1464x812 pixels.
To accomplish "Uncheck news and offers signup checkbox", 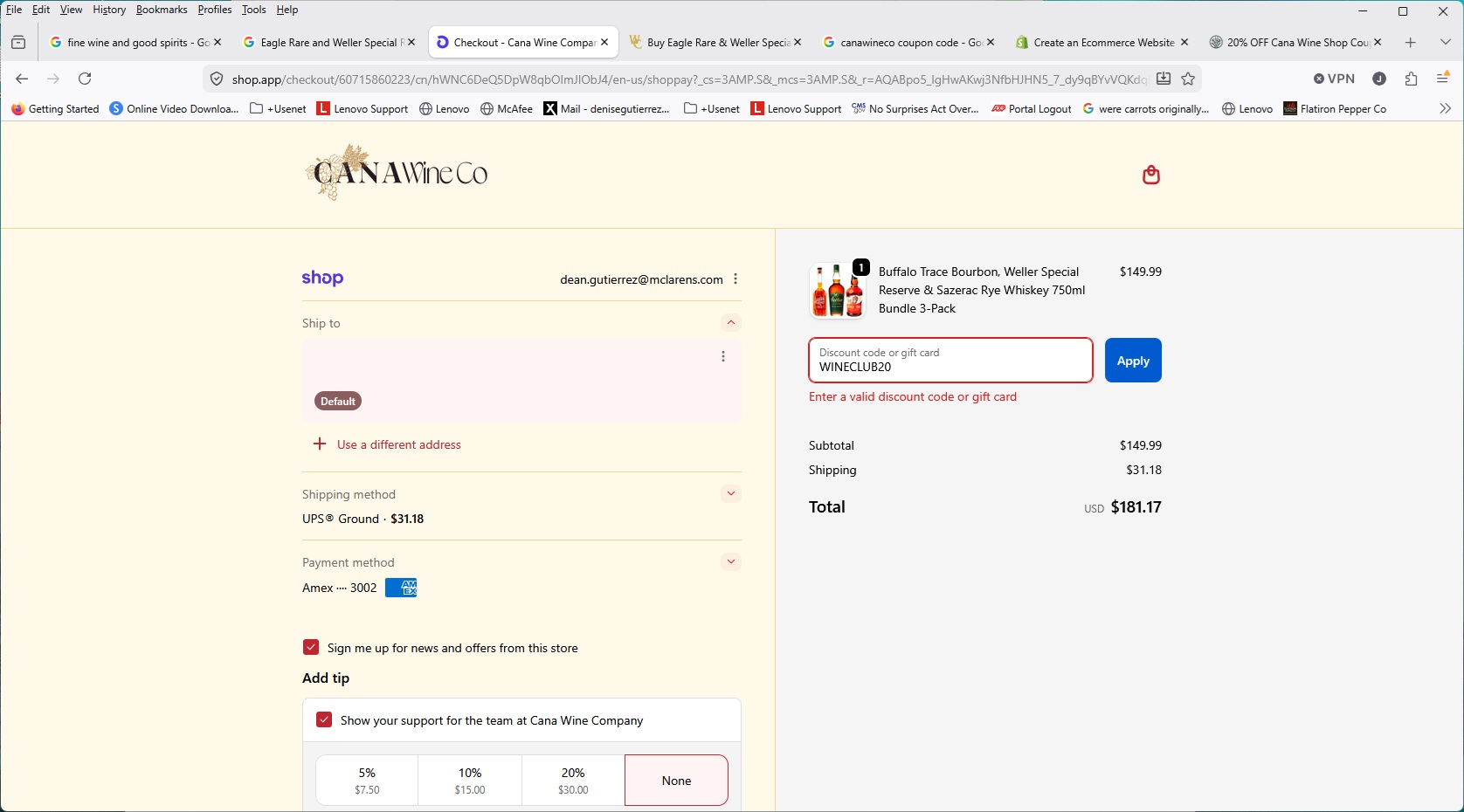I will pos(311,647).
